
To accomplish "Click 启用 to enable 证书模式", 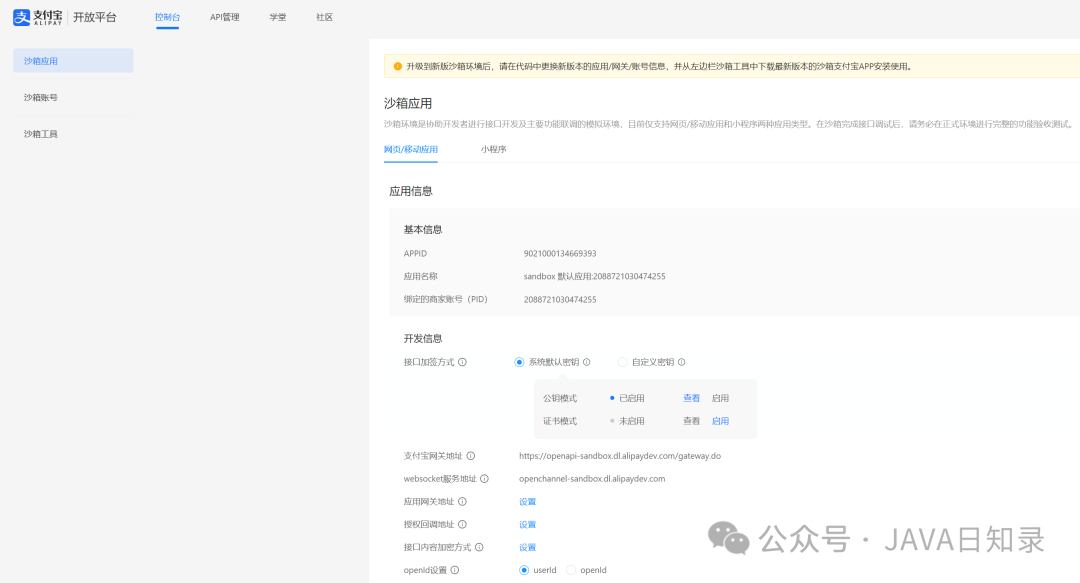I will (720, 421).
